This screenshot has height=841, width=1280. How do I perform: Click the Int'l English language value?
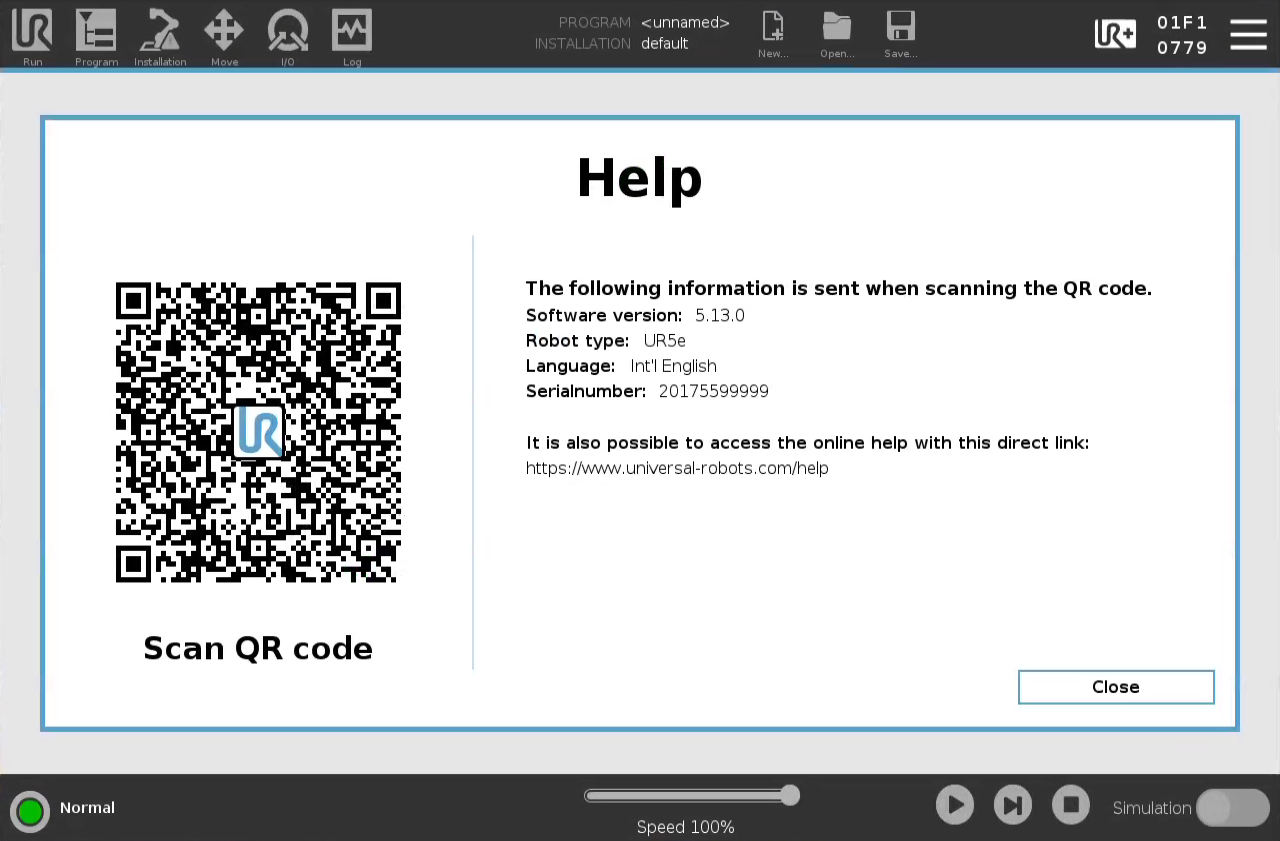673,366
